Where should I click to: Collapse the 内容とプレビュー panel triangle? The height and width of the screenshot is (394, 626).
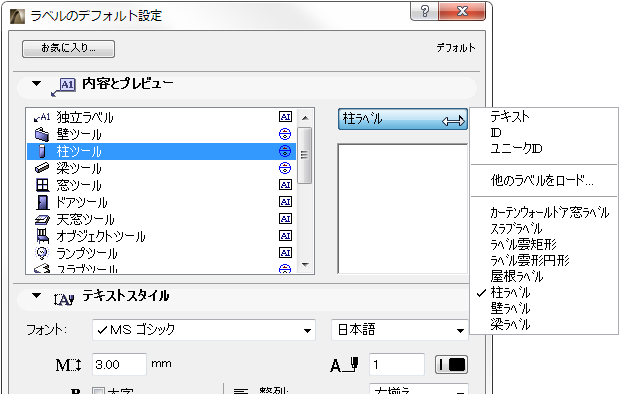pyautogui.click(x=37, y=84)
